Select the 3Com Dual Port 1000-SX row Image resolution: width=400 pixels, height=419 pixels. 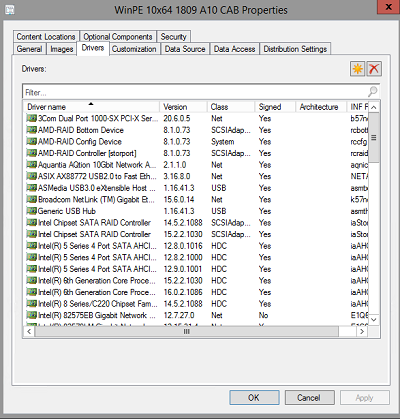pos(197,118)
